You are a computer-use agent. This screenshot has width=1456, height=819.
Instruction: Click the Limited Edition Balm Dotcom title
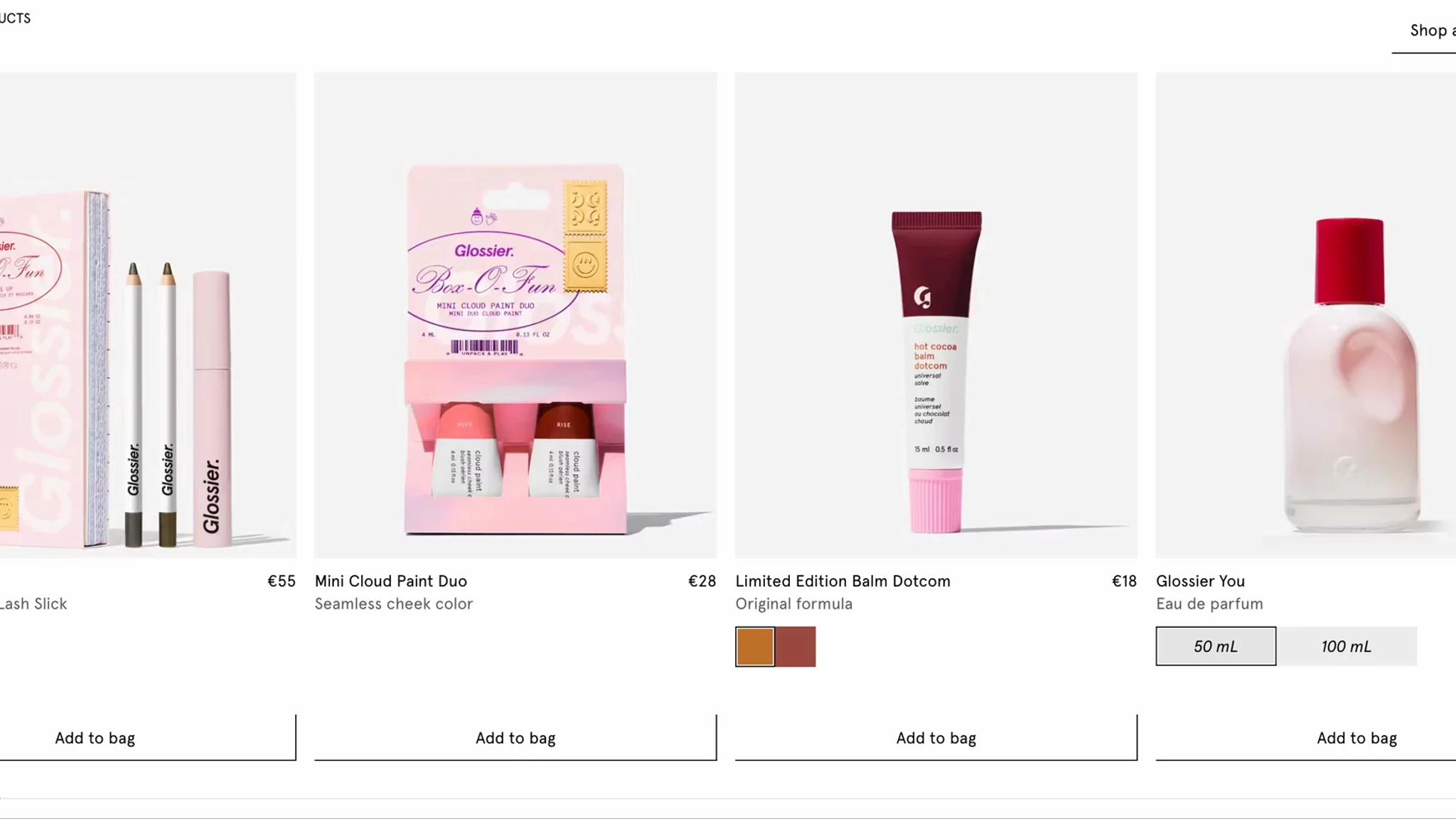[x=842, y=581]
